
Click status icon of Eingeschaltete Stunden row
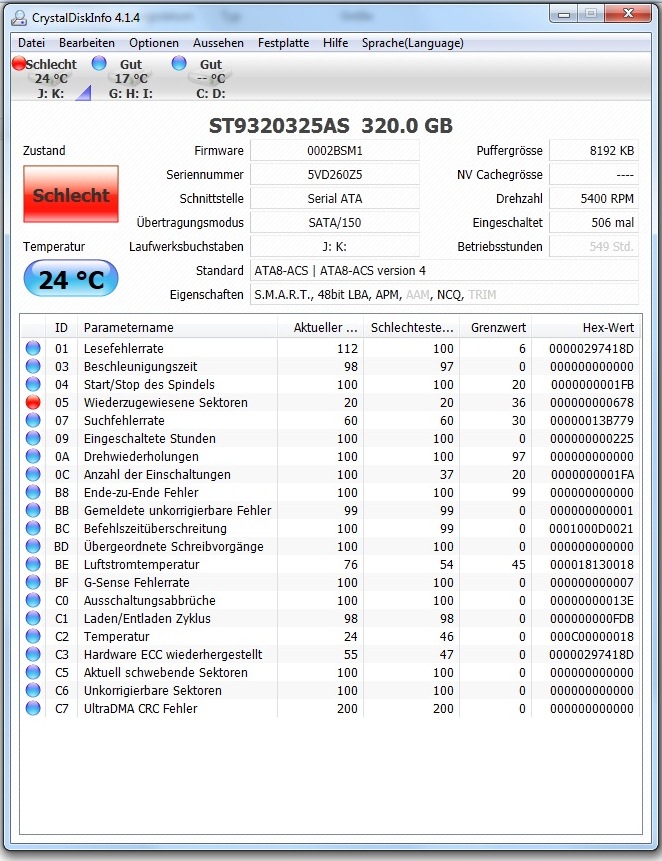(x=33, y=438)
